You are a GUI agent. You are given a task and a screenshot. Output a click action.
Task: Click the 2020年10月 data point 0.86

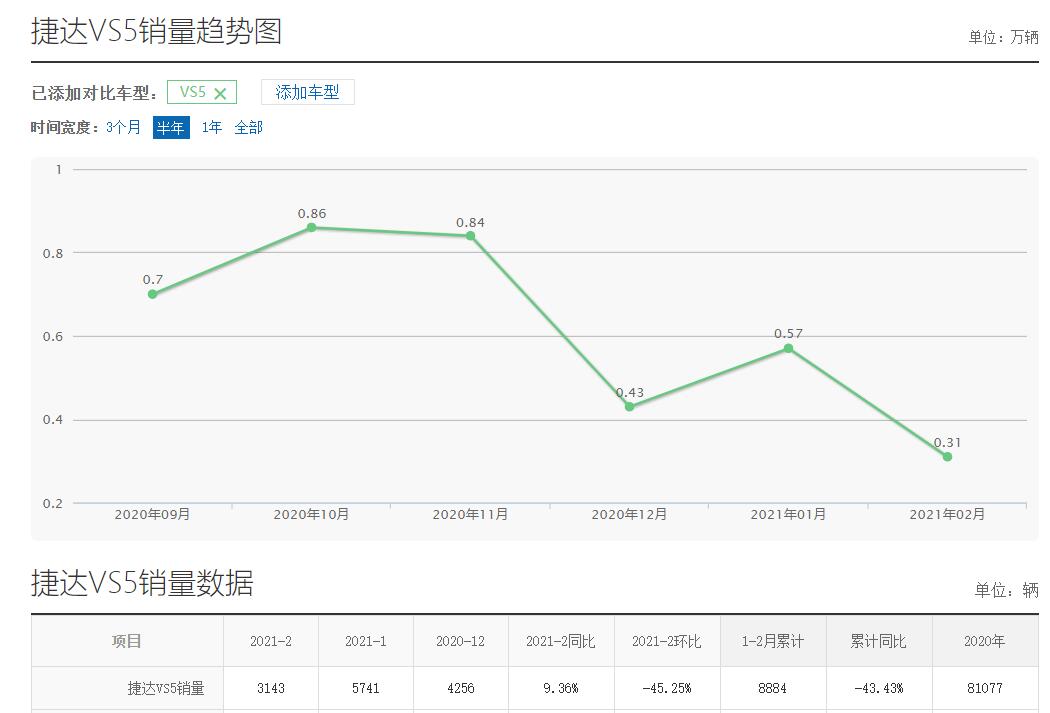[x=311, y=227]
